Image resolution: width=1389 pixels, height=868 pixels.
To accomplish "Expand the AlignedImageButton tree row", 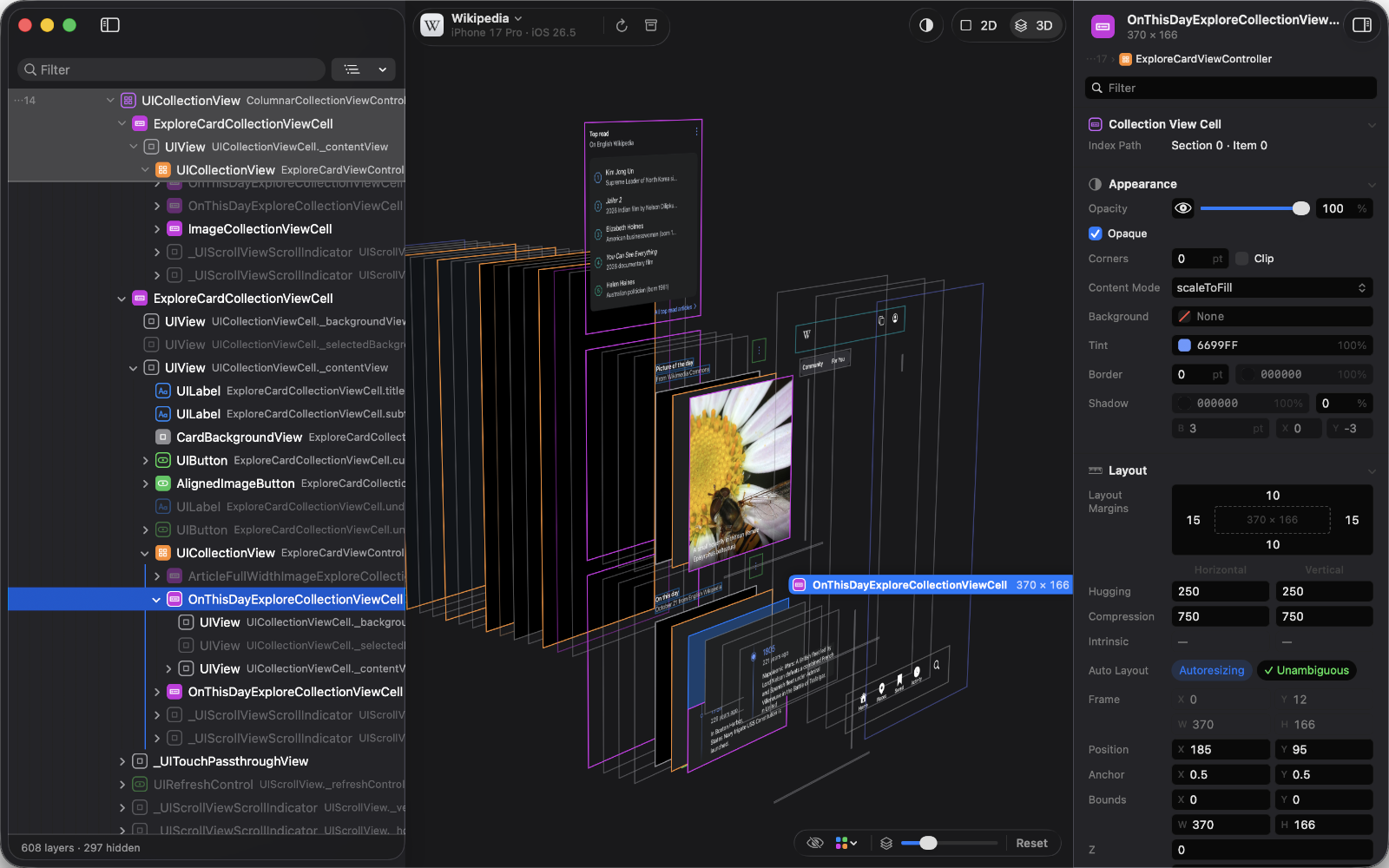I will 145,483.
